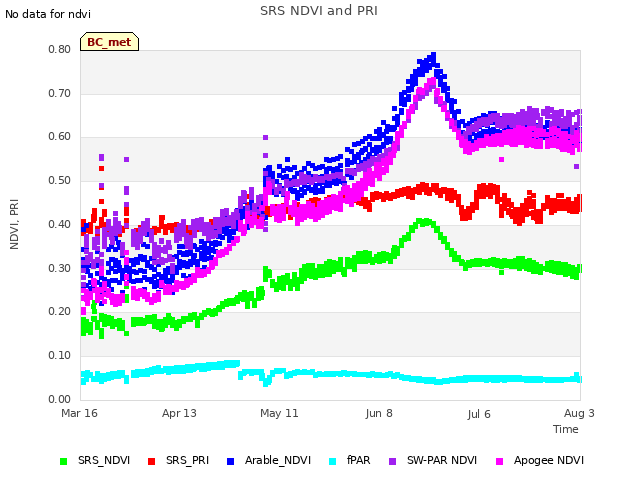Select the fPAR legend label
640x480 pixels.
coord(358,460)
